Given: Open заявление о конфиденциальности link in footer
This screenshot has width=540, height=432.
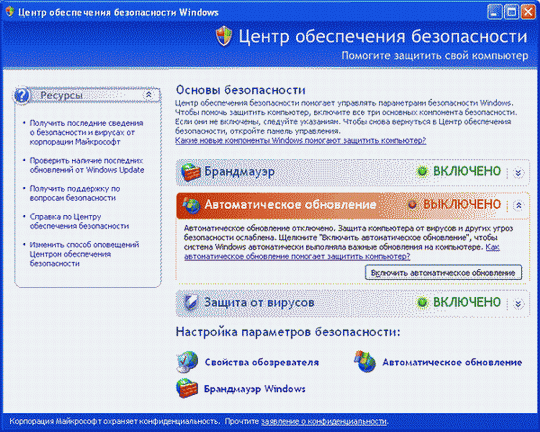Looking at the screenshot, I should [x=324, y=421].
